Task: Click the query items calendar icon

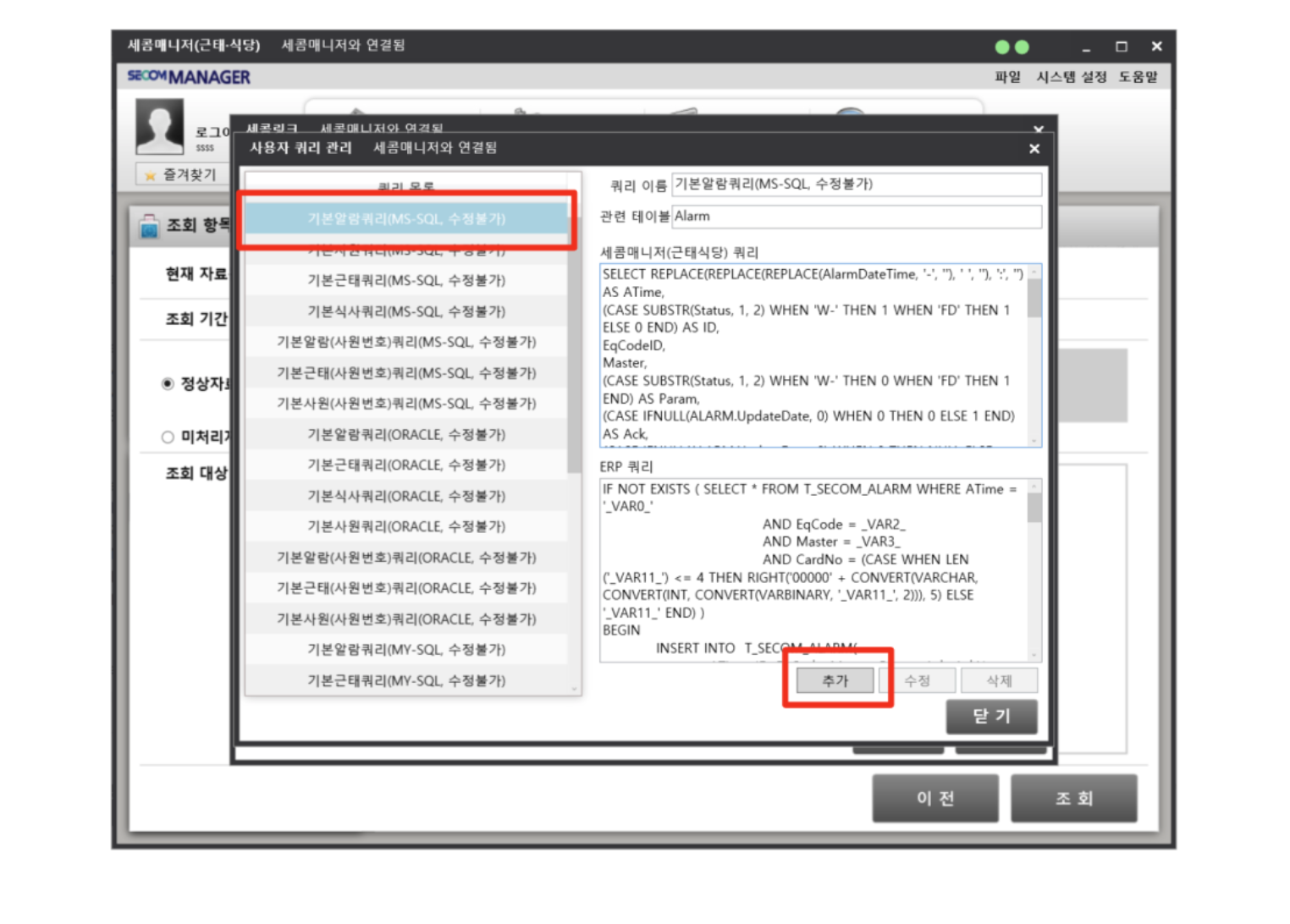Action: click(x=149, y=226)
